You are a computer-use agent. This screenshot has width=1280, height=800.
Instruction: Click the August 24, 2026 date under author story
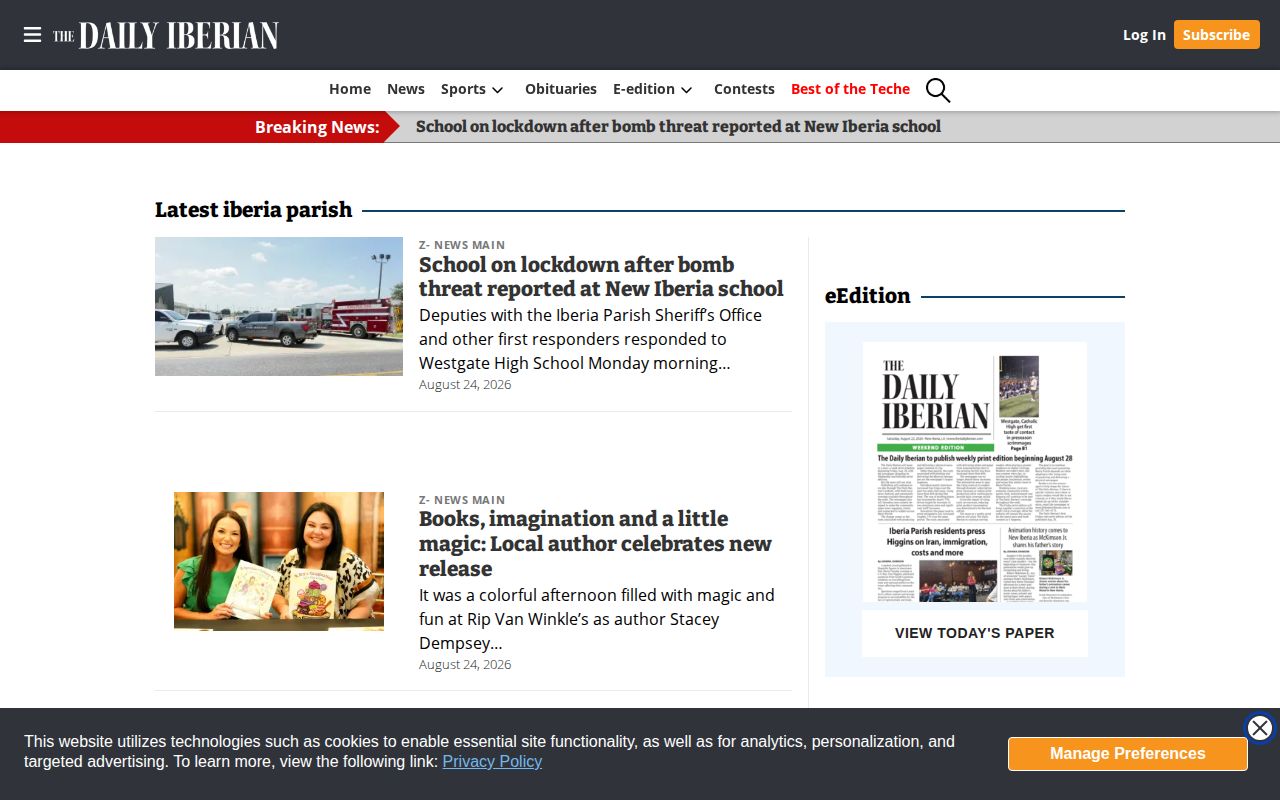click(x=465, y=665)
